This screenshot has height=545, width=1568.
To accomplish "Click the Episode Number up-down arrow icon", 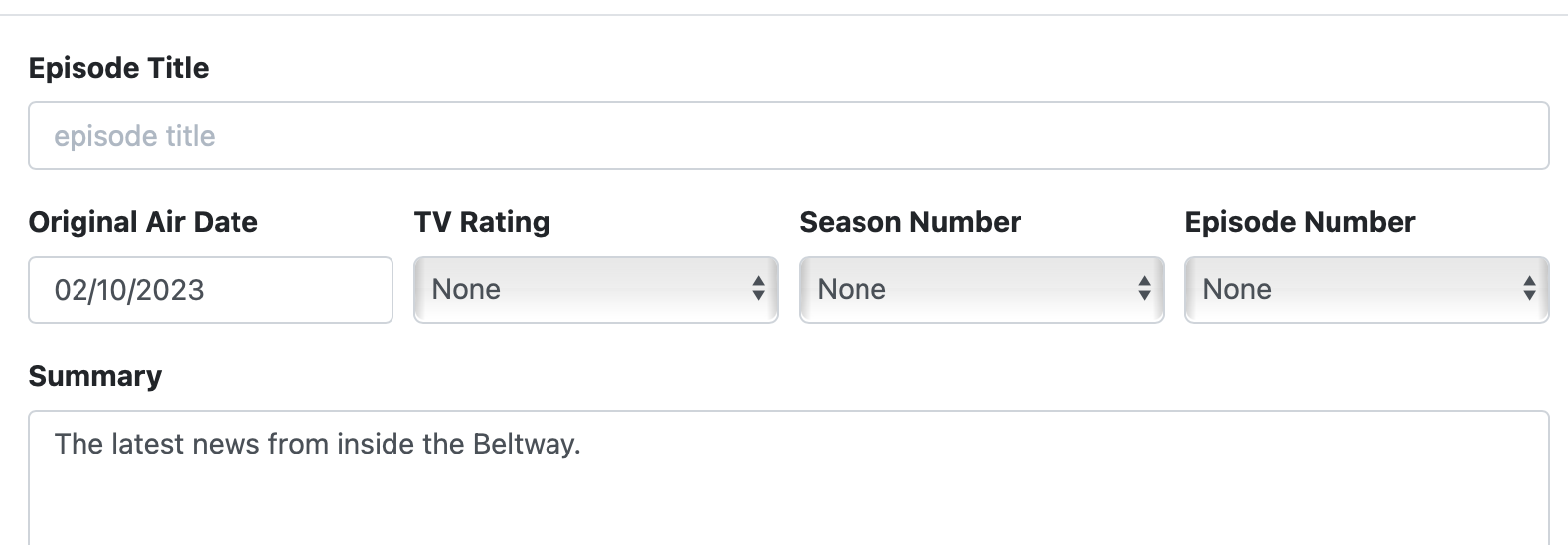I will tap(1529, 289).
